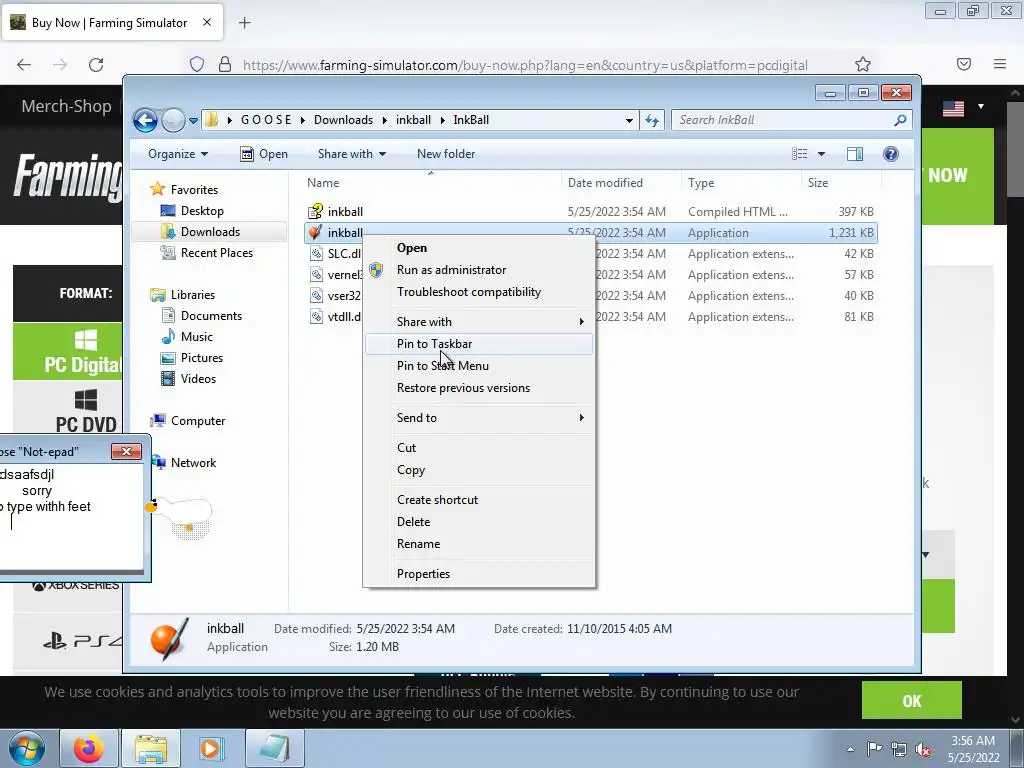Choose Pin to Taskbar
The height and width of the screenshot is (768, 1024).
tap(479, 344)
